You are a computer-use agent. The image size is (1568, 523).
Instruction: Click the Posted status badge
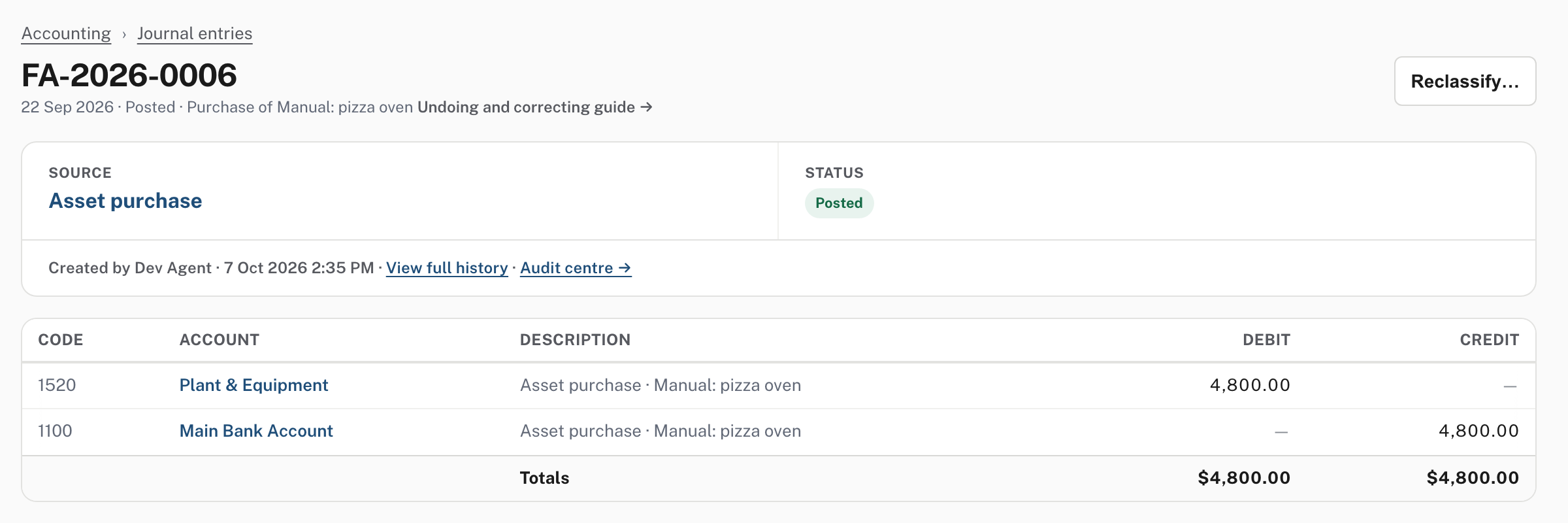839,203
